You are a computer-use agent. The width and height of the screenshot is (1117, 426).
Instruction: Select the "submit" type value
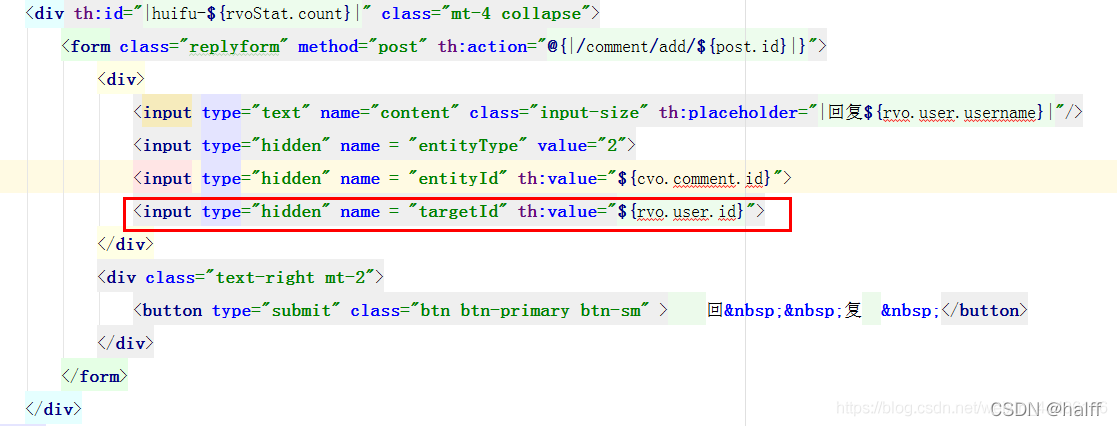click(300, 311)
